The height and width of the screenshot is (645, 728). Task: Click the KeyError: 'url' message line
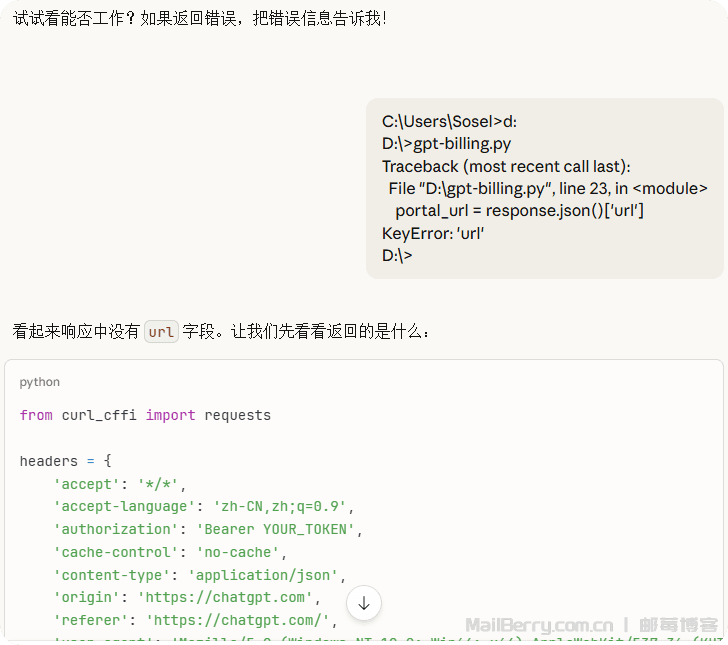click(433, 233)
